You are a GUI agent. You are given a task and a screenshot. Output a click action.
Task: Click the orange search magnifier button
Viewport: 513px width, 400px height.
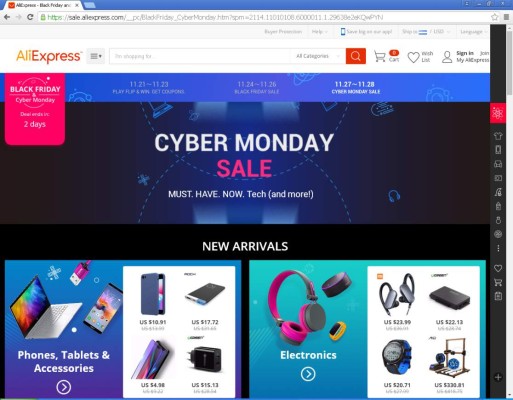pos(356,56)
